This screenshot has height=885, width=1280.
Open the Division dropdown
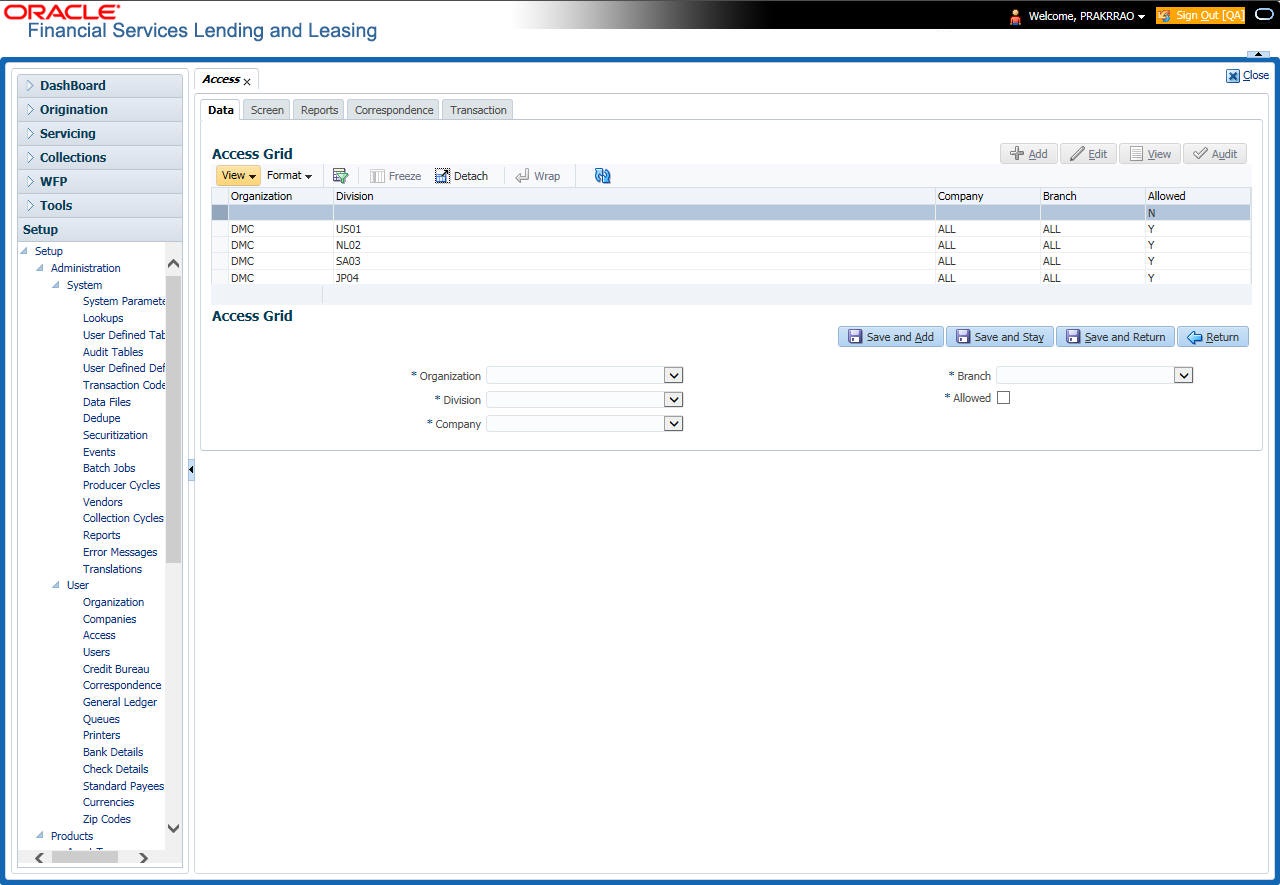pos(674,400)
